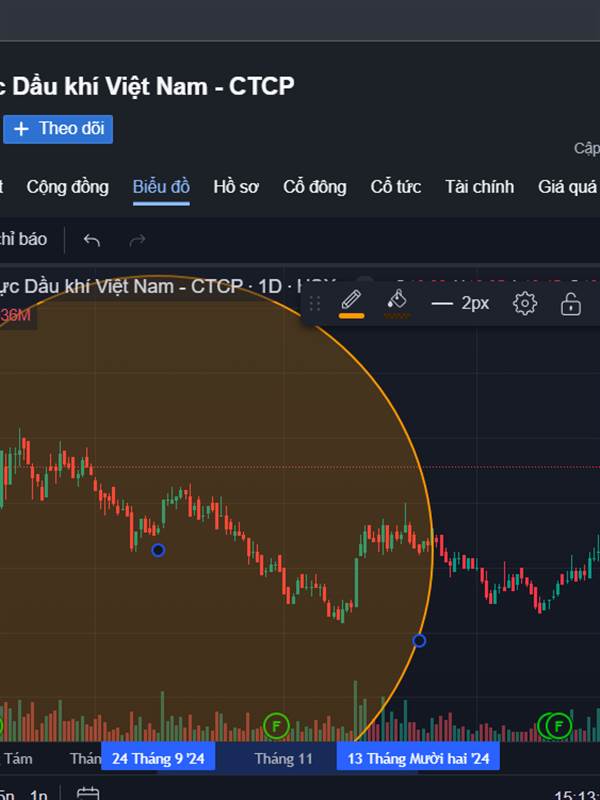Open the Cổ tức tab

(395, 187)
